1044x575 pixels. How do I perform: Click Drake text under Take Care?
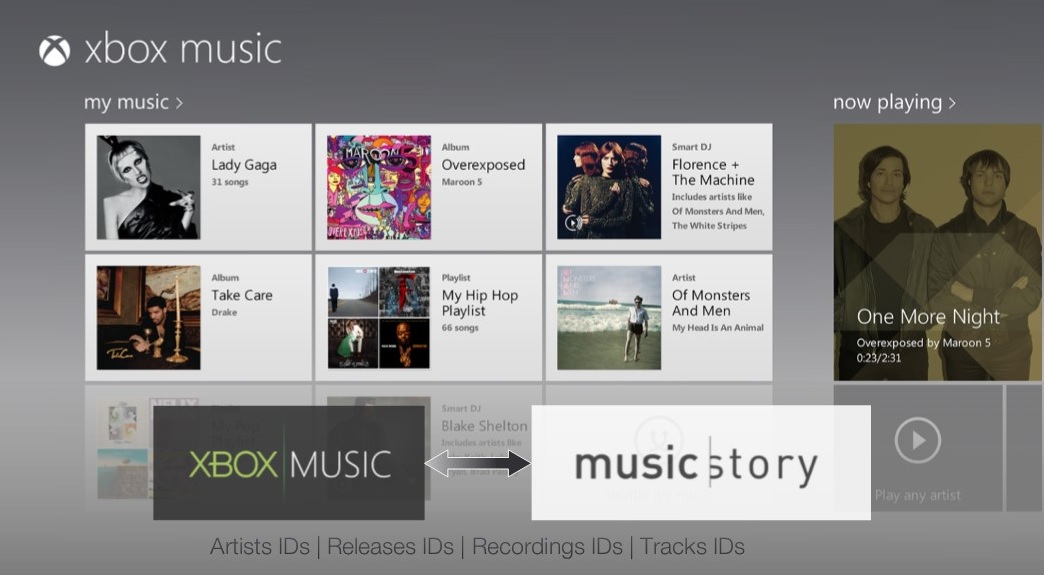pos(224,313)
